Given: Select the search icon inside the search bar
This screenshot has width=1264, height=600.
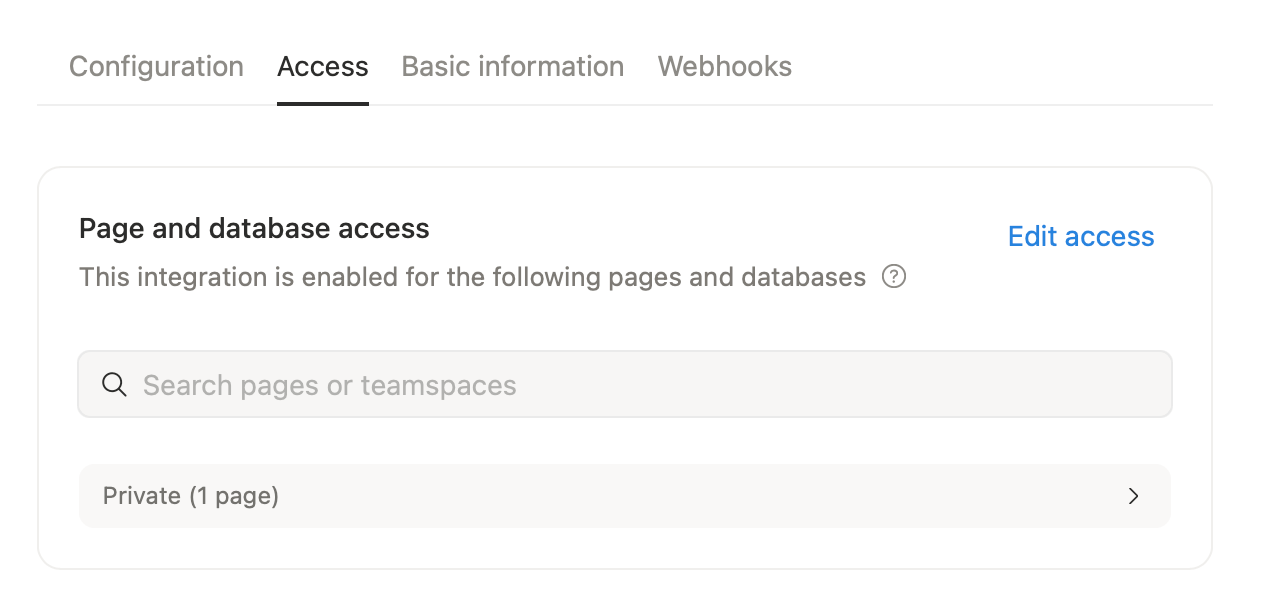Looking at the screenshot, I should click(x=114, y=384).
